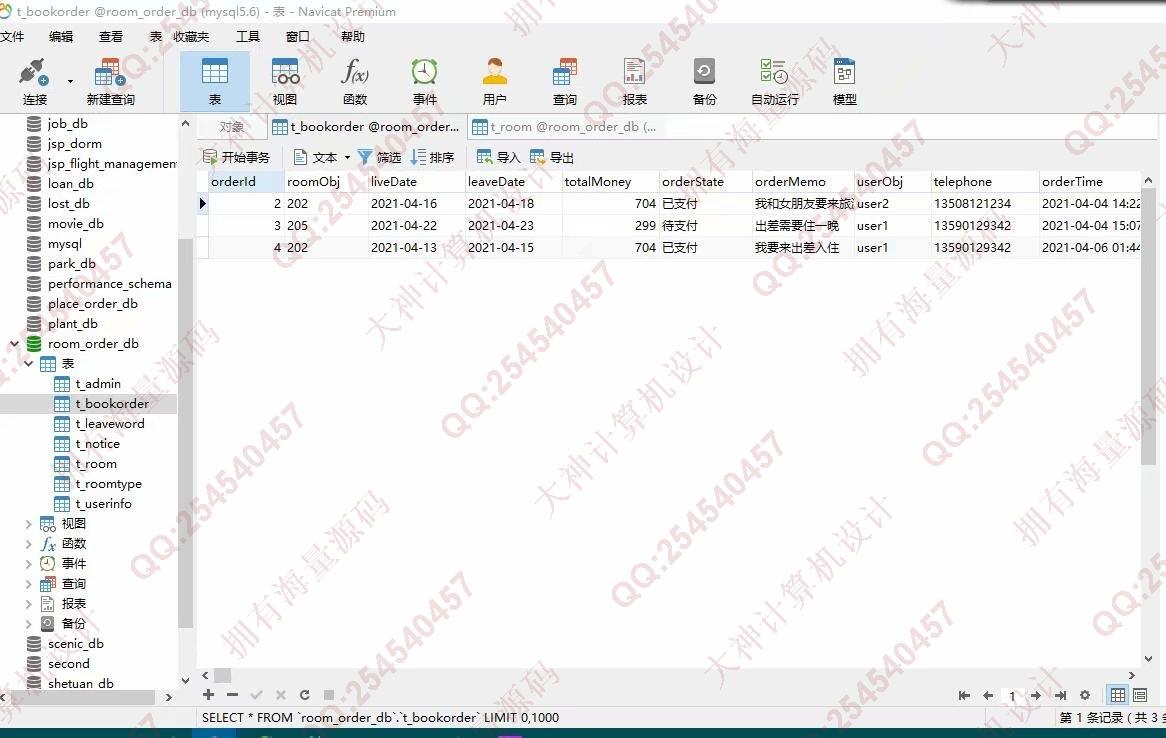Expand the 事件 events node

click(x=28, y=564)
